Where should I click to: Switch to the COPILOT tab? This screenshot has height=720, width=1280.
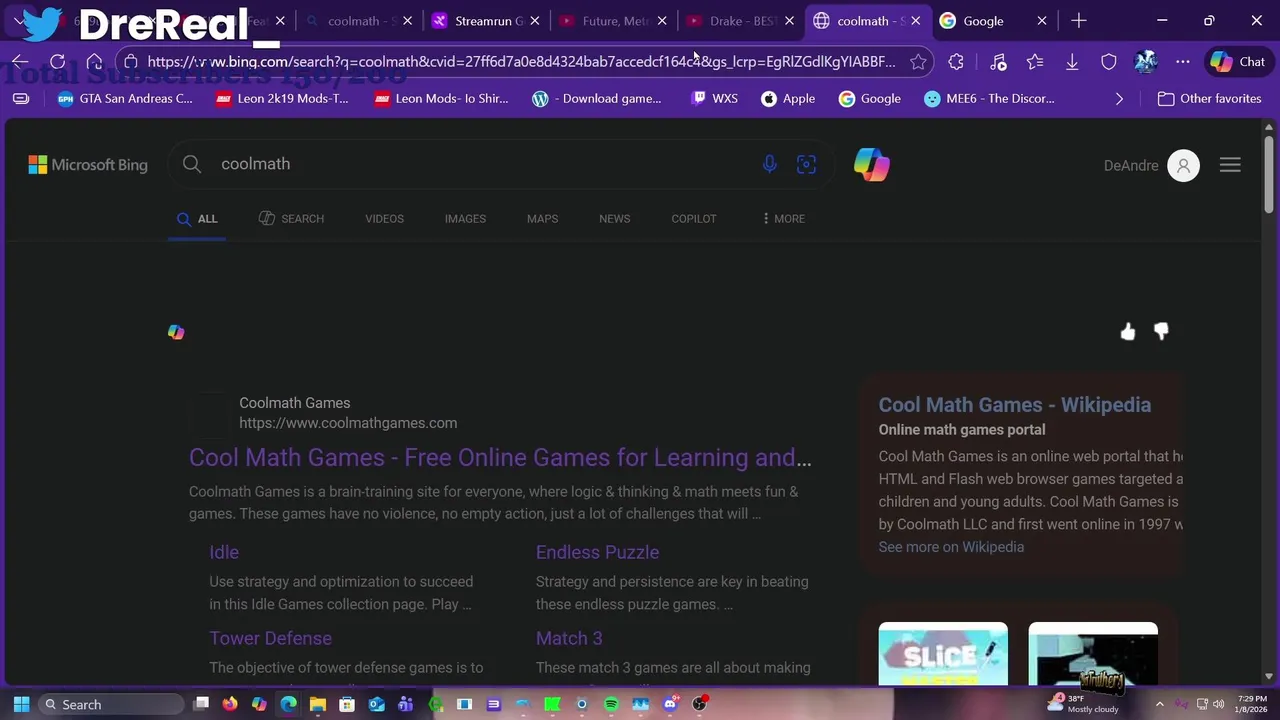point(693,218)
